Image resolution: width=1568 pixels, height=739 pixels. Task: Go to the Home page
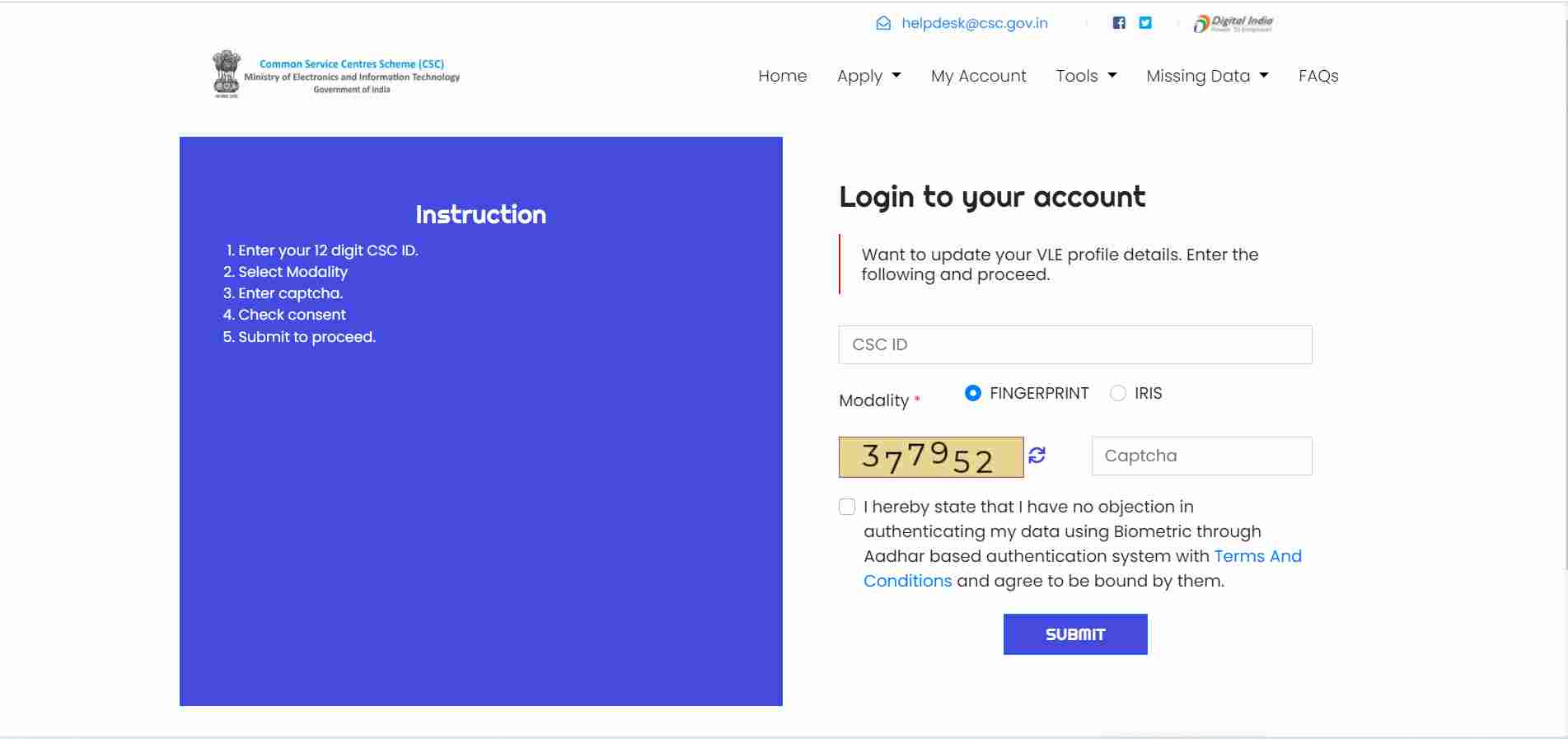[782, 76]
